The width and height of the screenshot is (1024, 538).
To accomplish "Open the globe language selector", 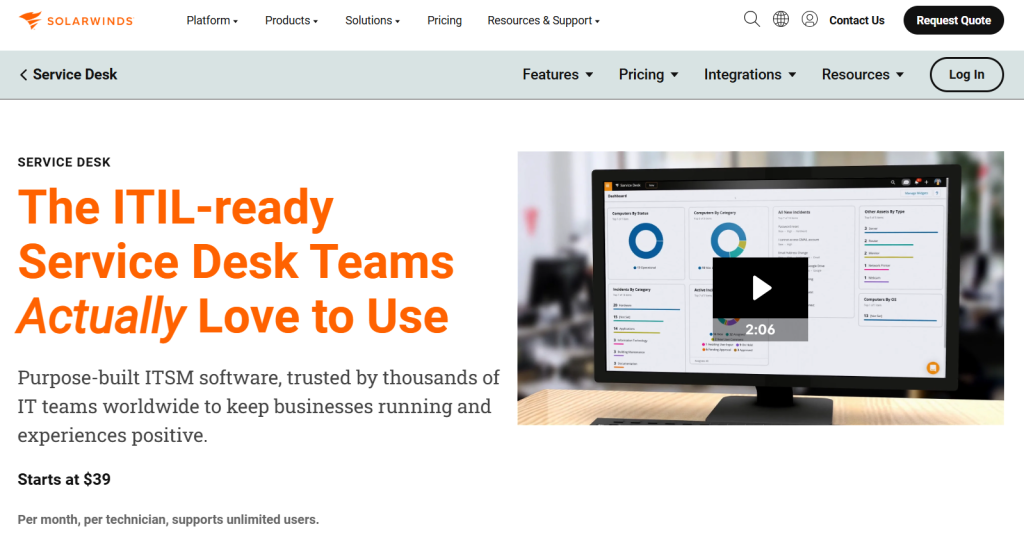I will coord(780,20).
